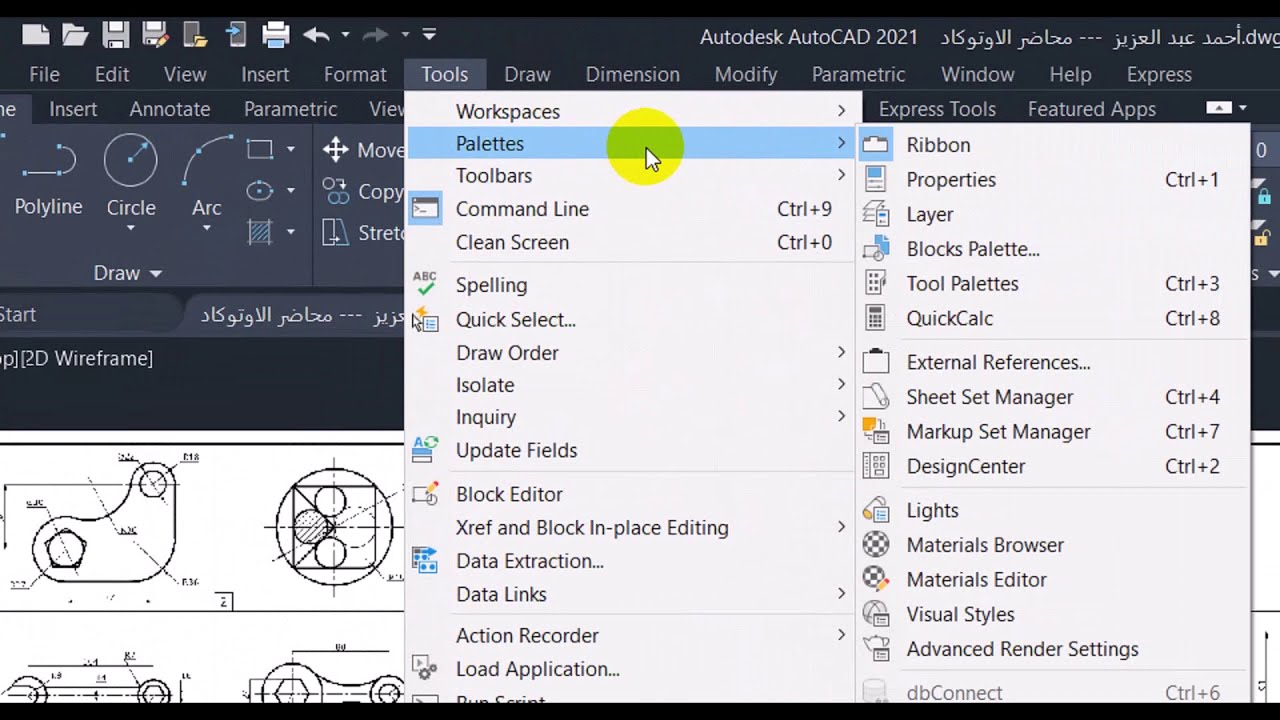
Task: Expand the Workspaces submenu
Action: pyautogui.click(x=630, y=111)
